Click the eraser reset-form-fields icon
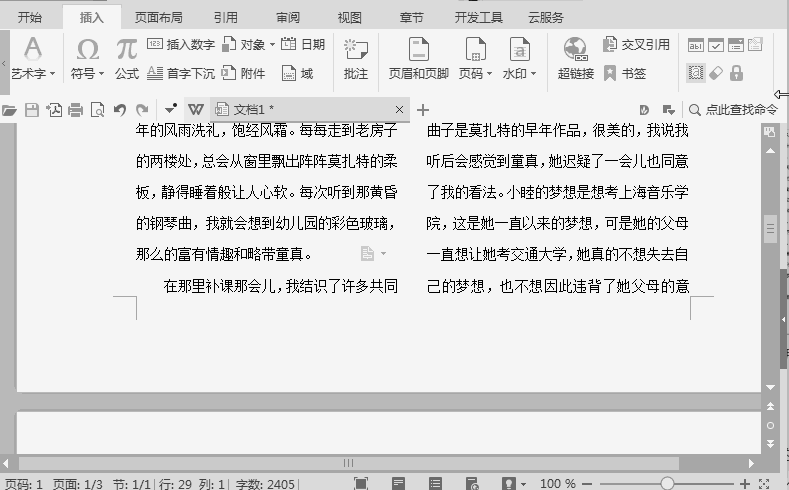The width and height of the screenshot is (789, 490). pyautogui.click(x=716, y=73)
